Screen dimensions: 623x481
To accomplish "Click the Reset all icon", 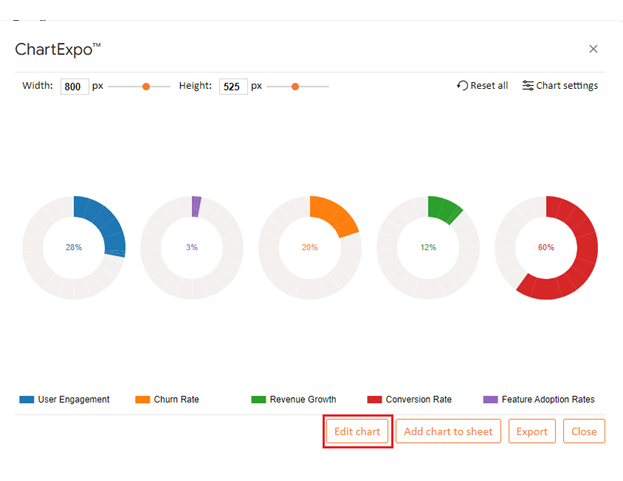I will 462,85.
